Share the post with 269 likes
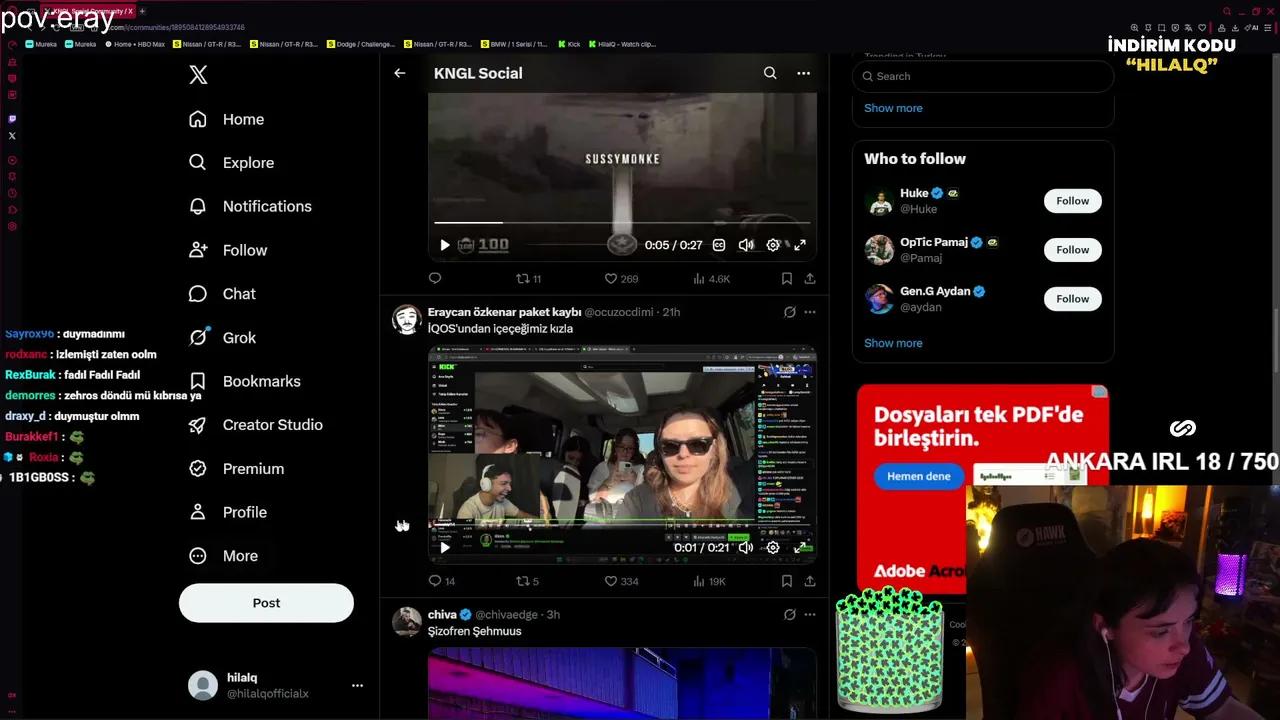The height and width of the screenshot is (720, 1280). (810, 278)
